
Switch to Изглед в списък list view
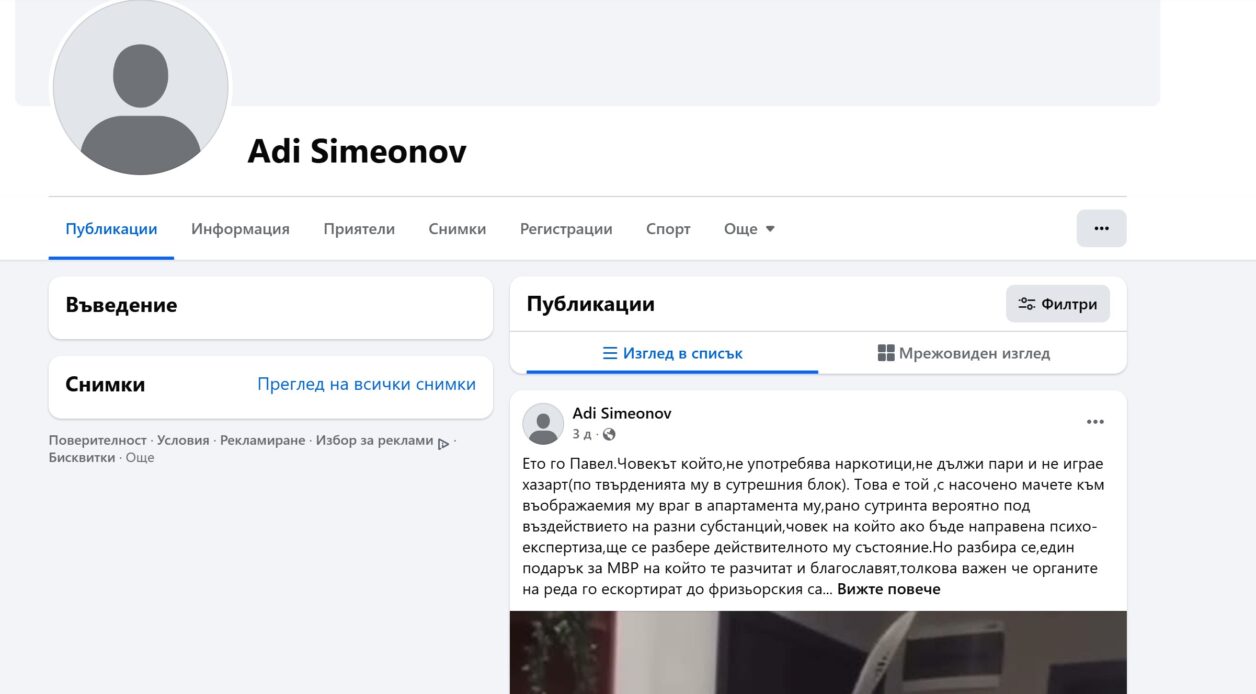click(x=672, y=353)
